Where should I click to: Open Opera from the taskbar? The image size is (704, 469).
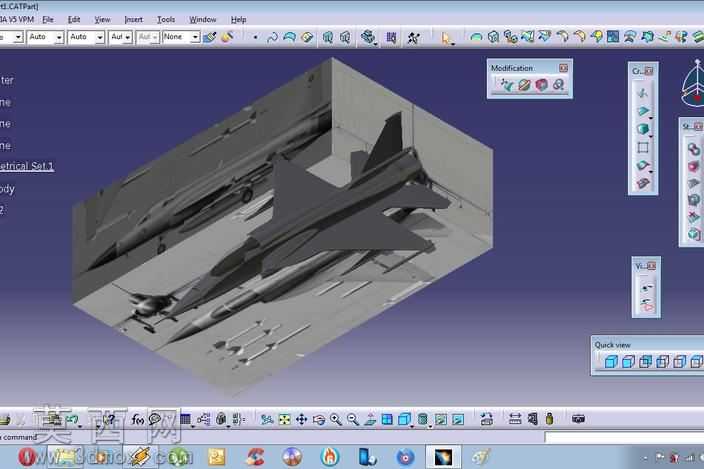(x=26, y=457)
